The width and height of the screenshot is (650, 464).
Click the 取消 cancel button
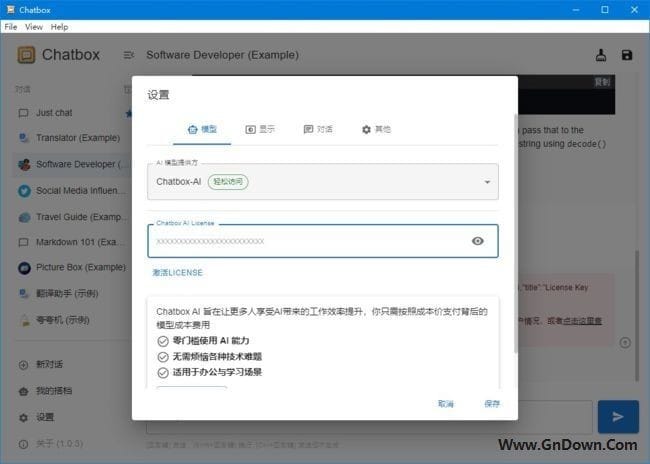(446, 404)
